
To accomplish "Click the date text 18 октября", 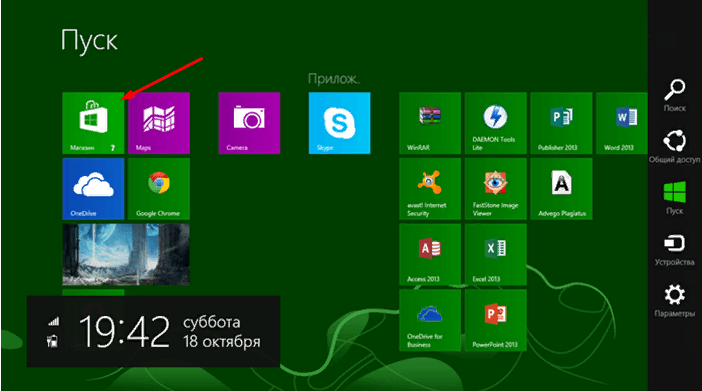I will (x=222, y=341).
